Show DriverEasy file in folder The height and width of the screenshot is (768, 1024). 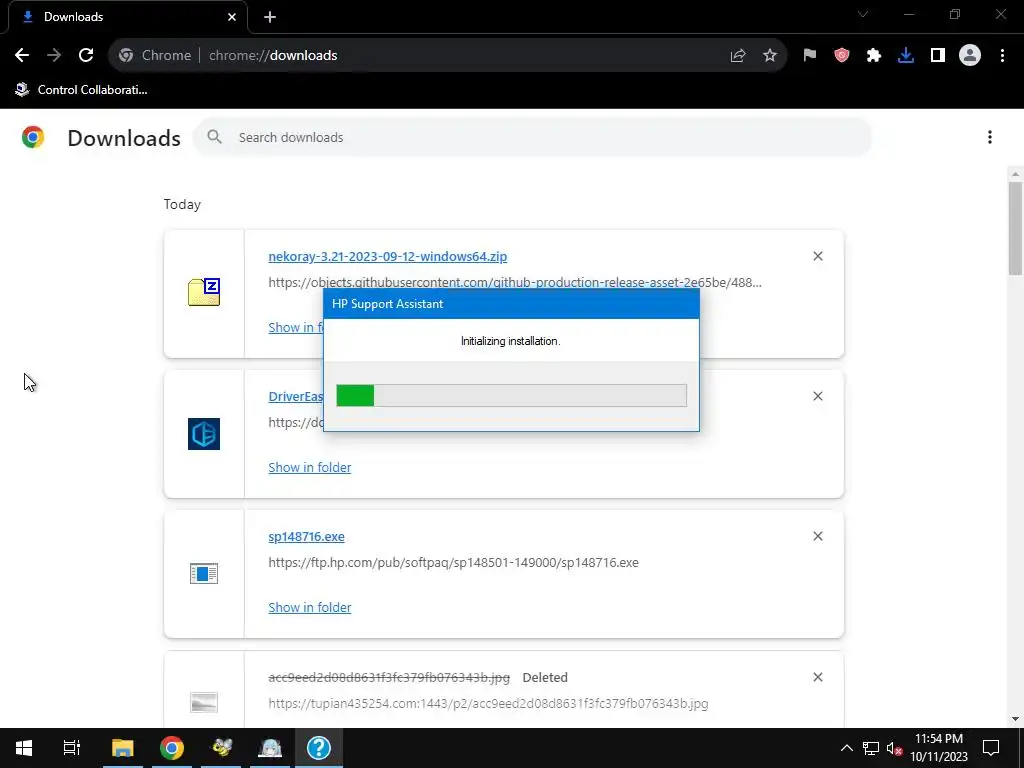tap(310, 468)
